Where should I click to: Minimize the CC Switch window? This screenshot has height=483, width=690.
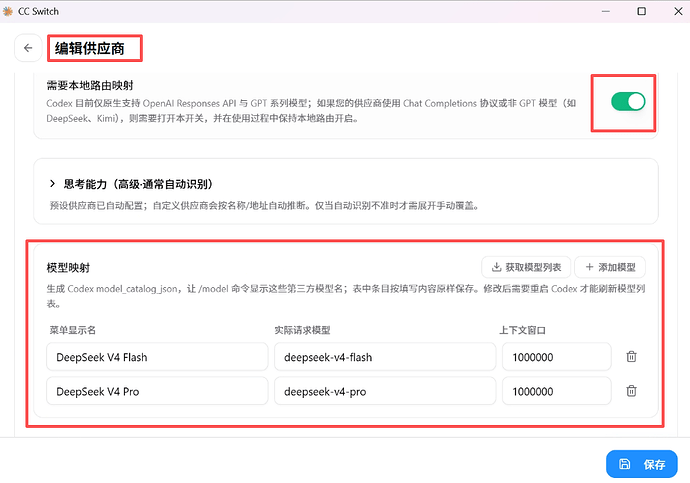pyautogui.click(x=606, y=11)
